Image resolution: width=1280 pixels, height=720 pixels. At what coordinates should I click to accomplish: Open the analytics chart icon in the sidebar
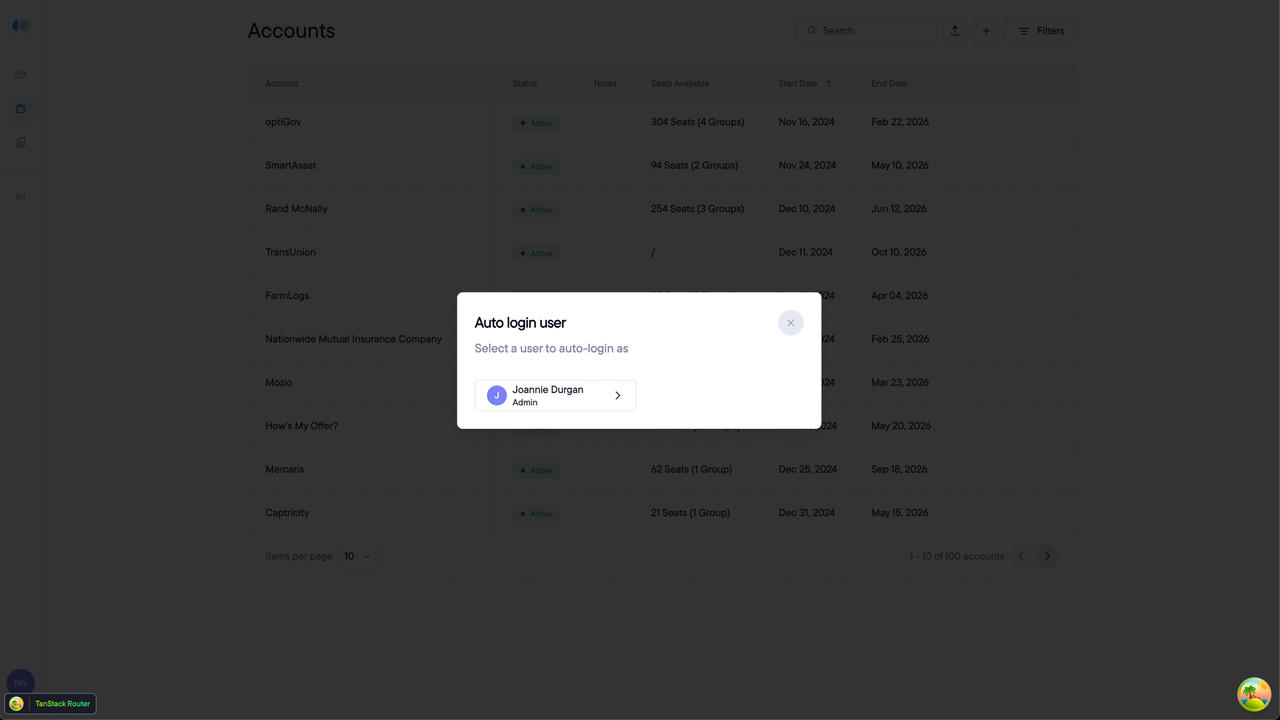point(20,196)
